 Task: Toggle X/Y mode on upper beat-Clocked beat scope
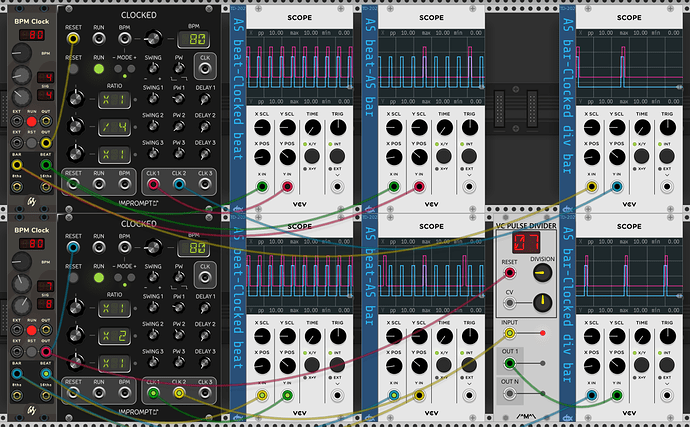312,156
